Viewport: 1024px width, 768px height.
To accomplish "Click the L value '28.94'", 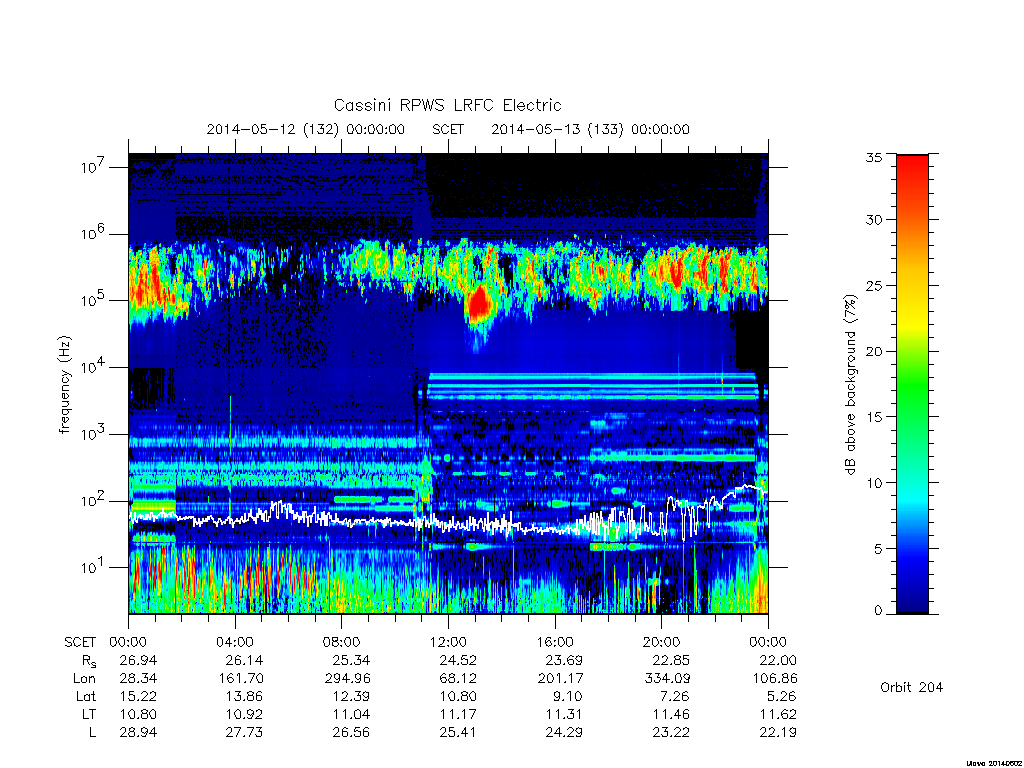I will (138, 732).
